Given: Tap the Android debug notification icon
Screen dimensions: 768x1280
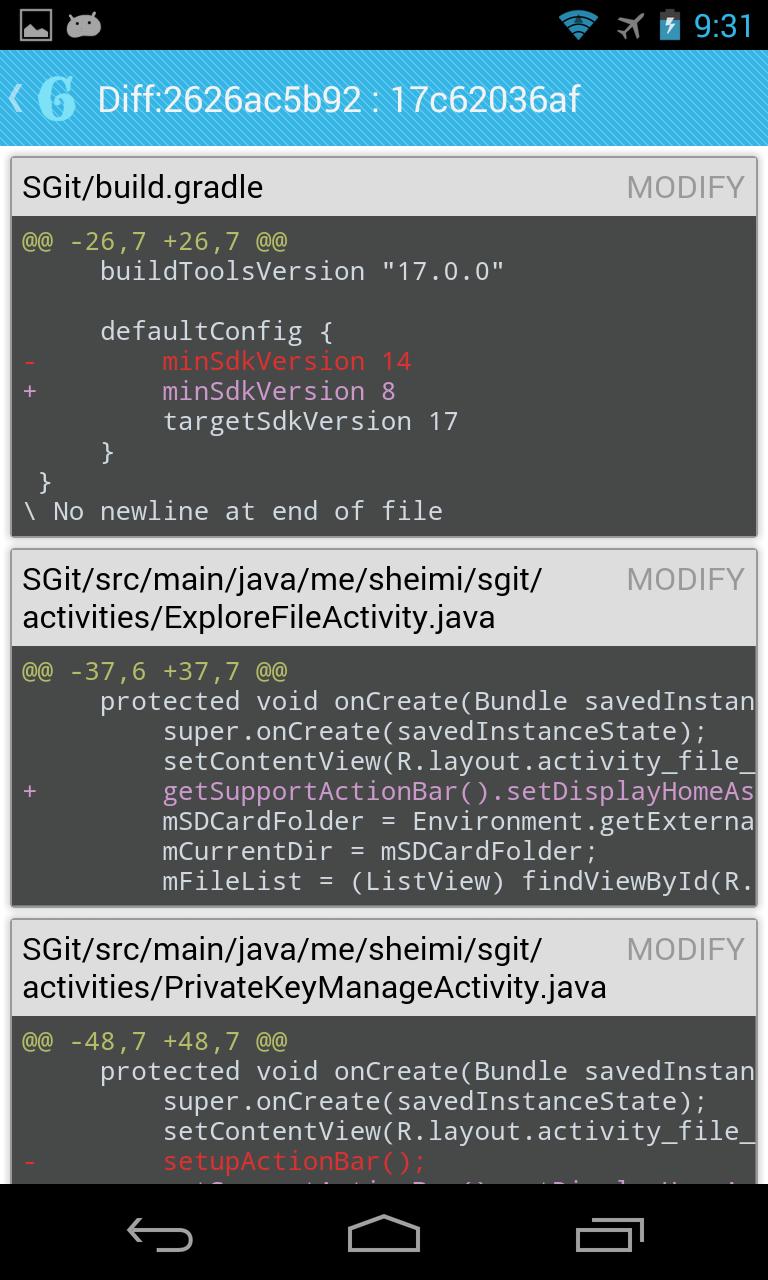Looking at the screenshot, I should 84,25.
